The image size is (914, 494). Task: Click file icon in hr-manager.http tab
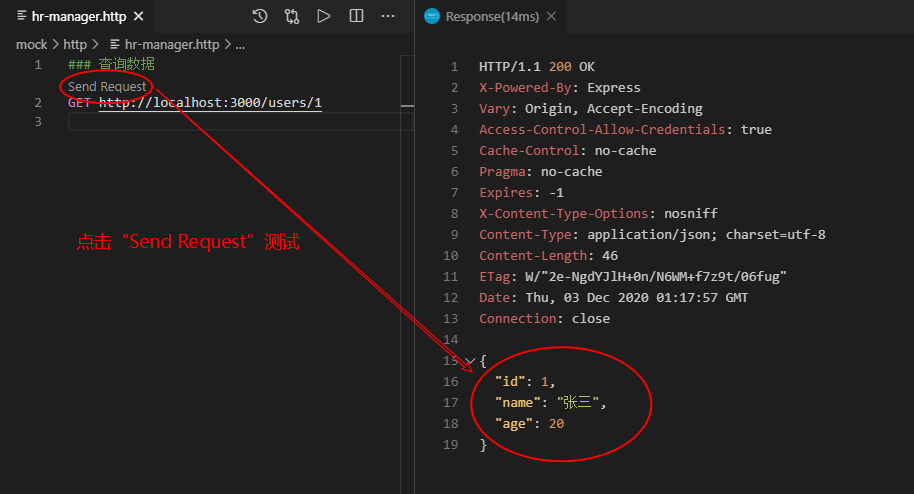point(21,16)
